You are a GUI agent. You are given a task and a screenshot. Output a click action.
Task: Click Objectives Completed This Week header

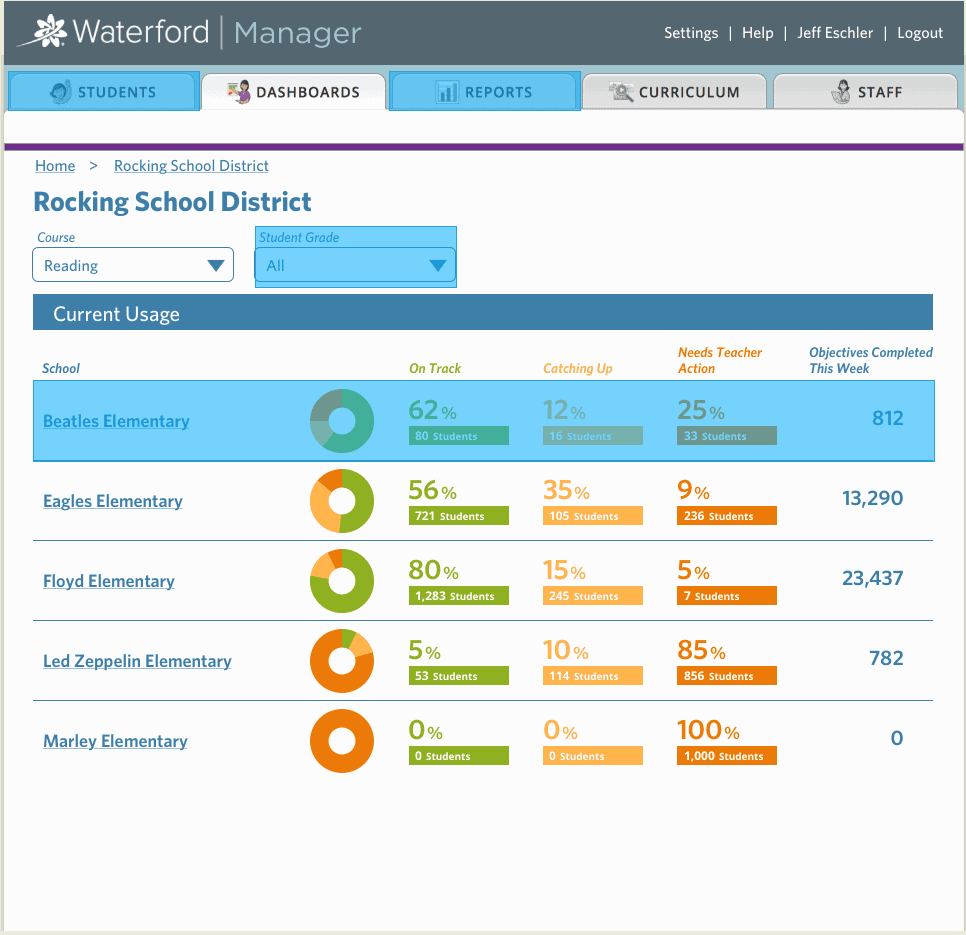871,360
